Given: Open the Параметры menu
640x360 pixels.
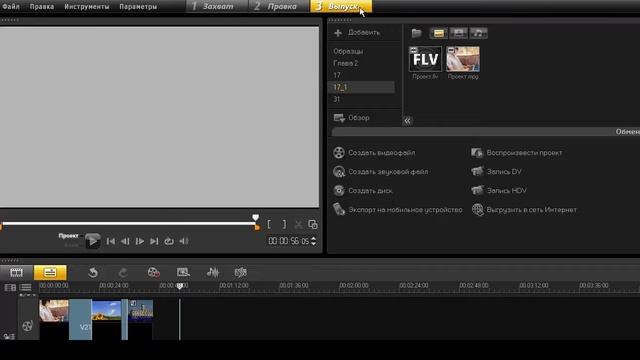Looking at the screenshot, I should (138, 7).
